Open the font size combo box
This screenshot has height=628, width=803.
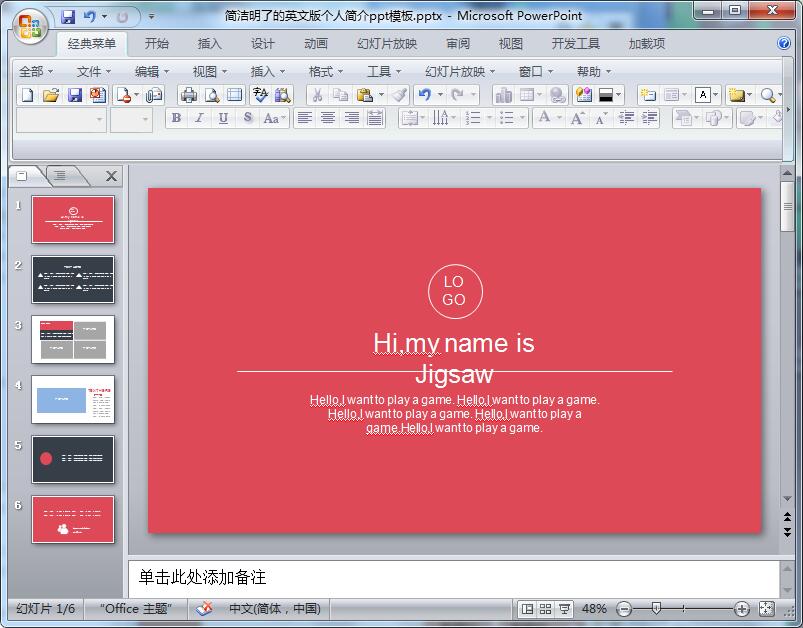click(x=131, y=119)
